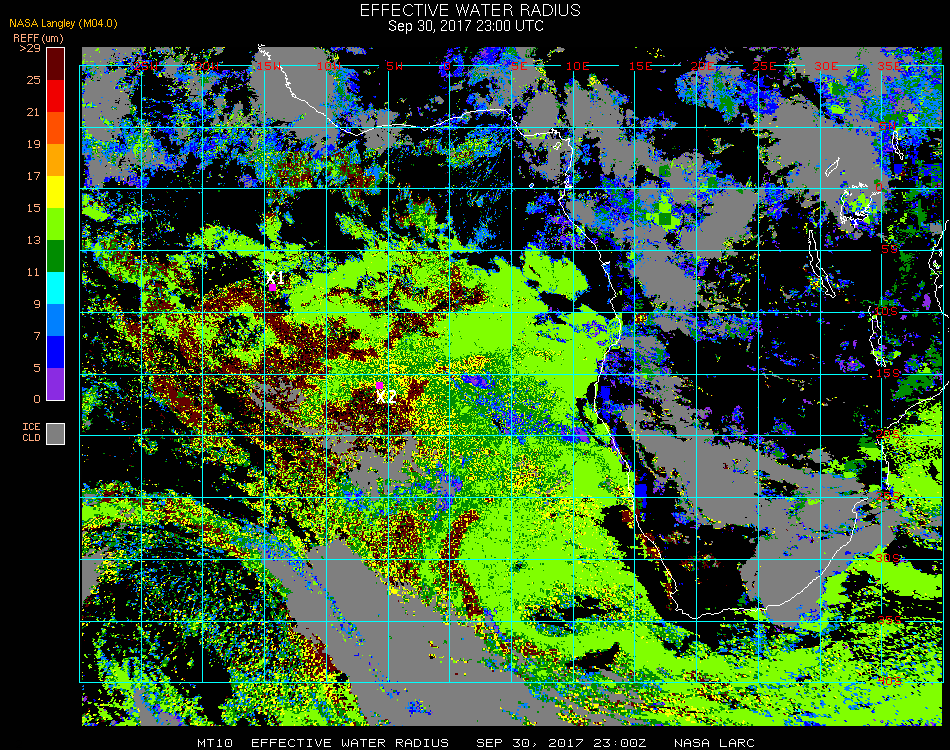The width and height of the screenshot is (950, 750).
Task: Click the '19' legend value
Action: 33,144
